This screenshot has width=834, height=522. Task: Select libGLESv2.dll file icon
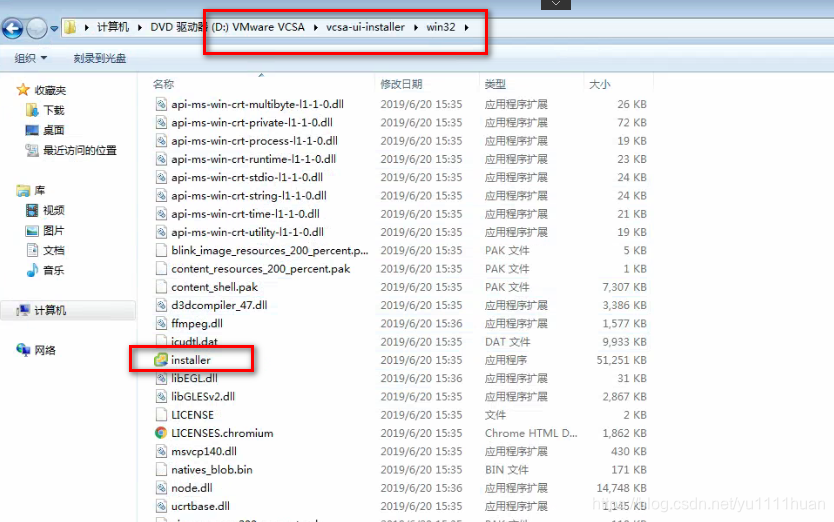[161, 396]
